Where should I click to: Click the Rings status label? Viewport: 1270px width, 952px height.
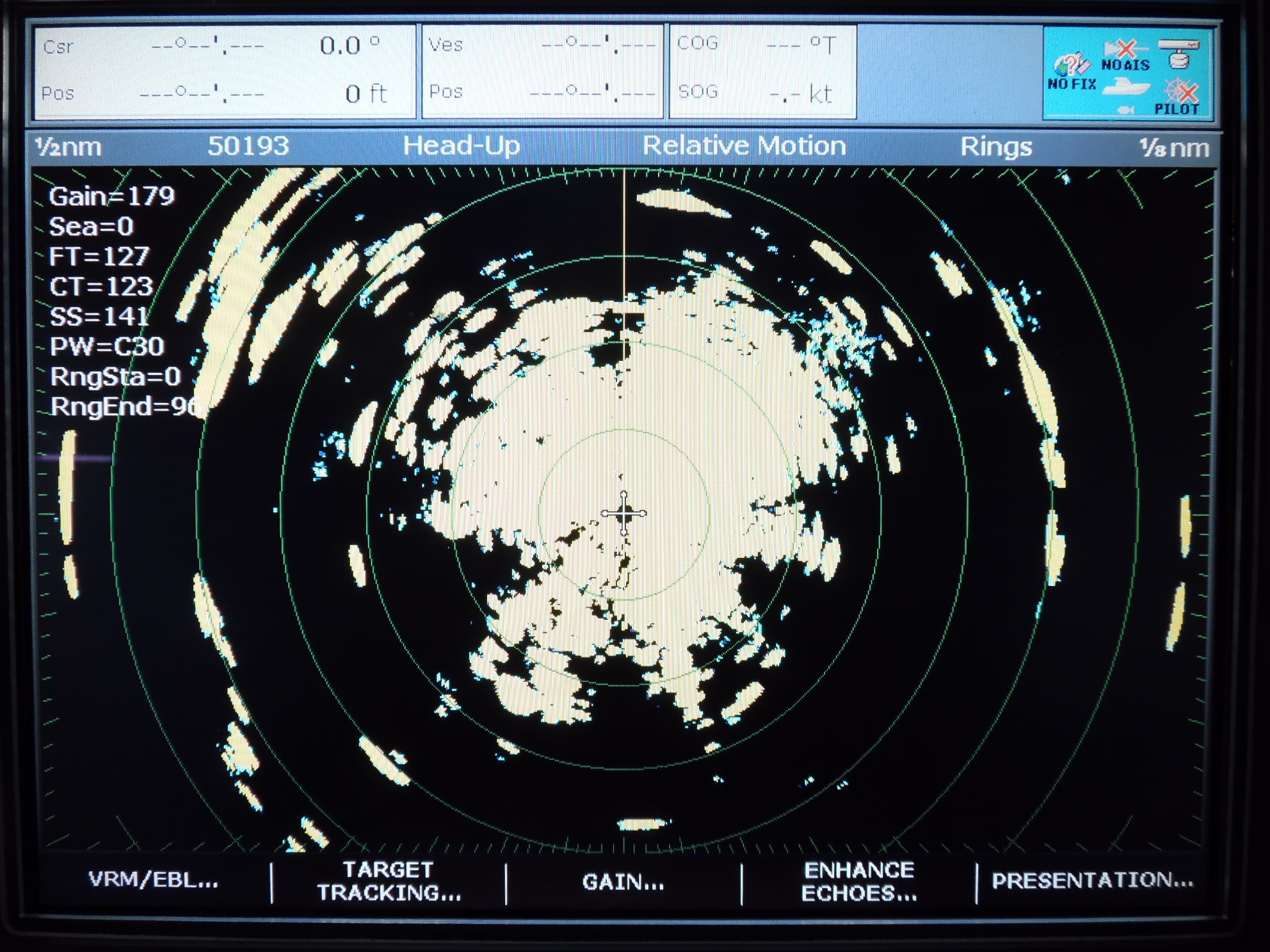(996, 147)
